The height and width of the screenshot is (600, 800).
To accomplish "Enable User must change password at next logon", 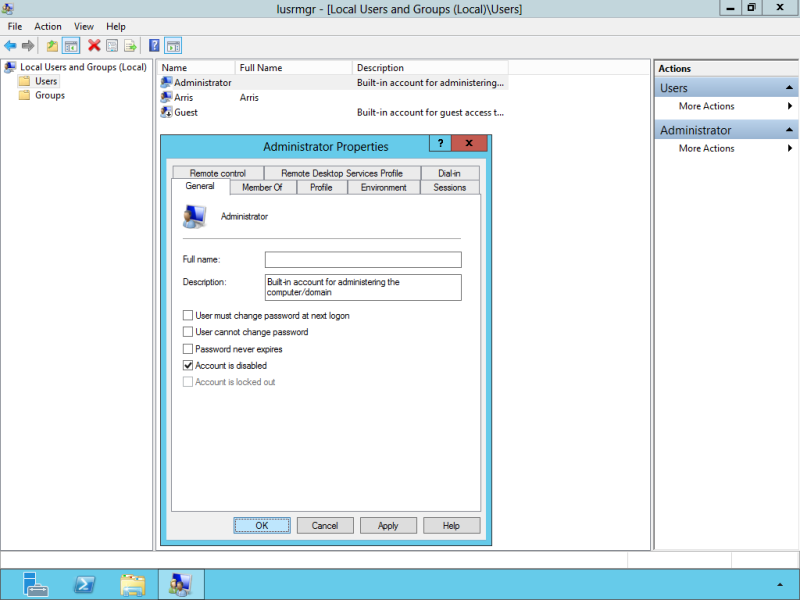I will [188, 316].
